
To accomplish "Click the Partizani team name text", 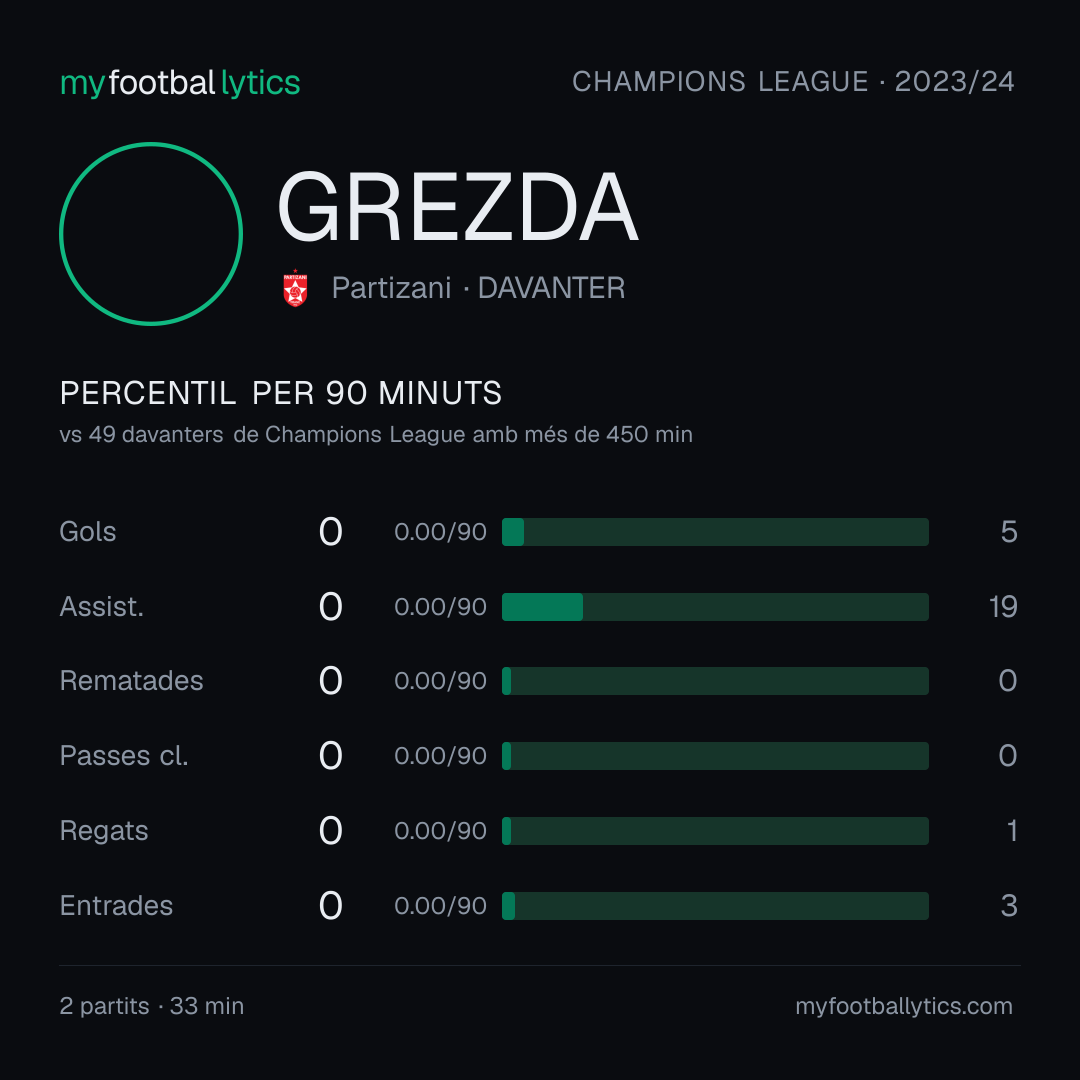I will pyautogui.click(x=391, y=288).
